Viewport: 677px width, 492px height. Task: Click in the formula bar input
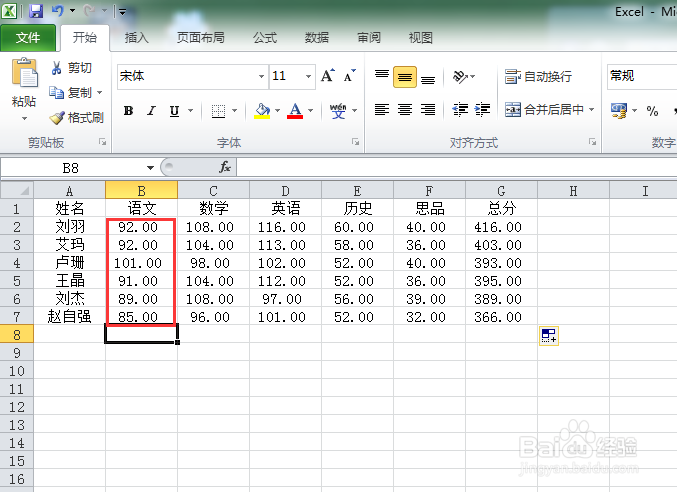[x=457, y=167]
